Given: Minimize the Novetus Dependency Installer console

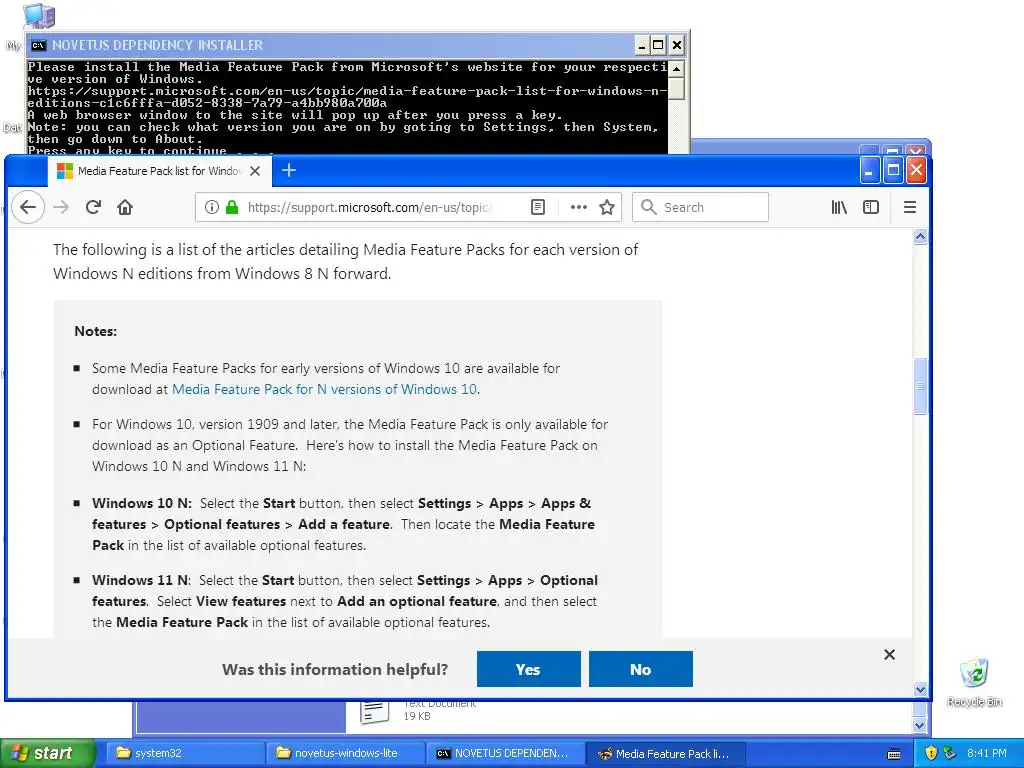Looking at the screenshot, I should 642,45.
